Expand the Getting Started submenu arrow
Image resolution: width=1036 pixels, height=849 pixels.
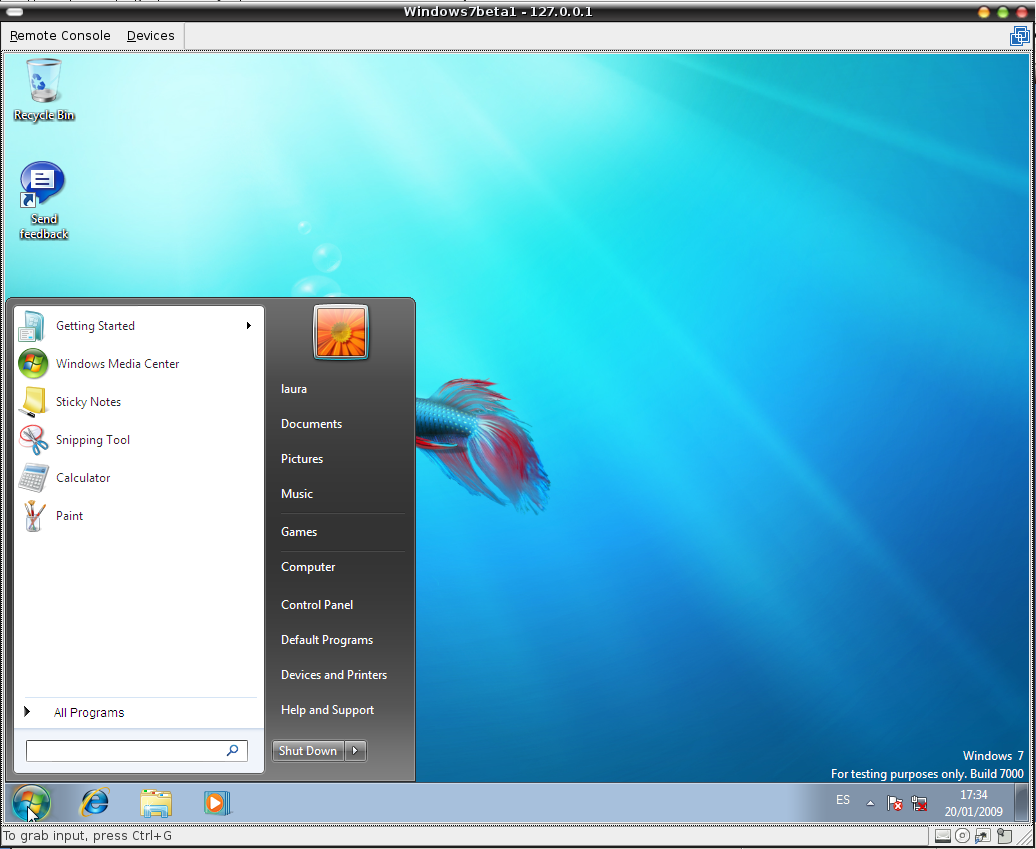click(249, 326)
